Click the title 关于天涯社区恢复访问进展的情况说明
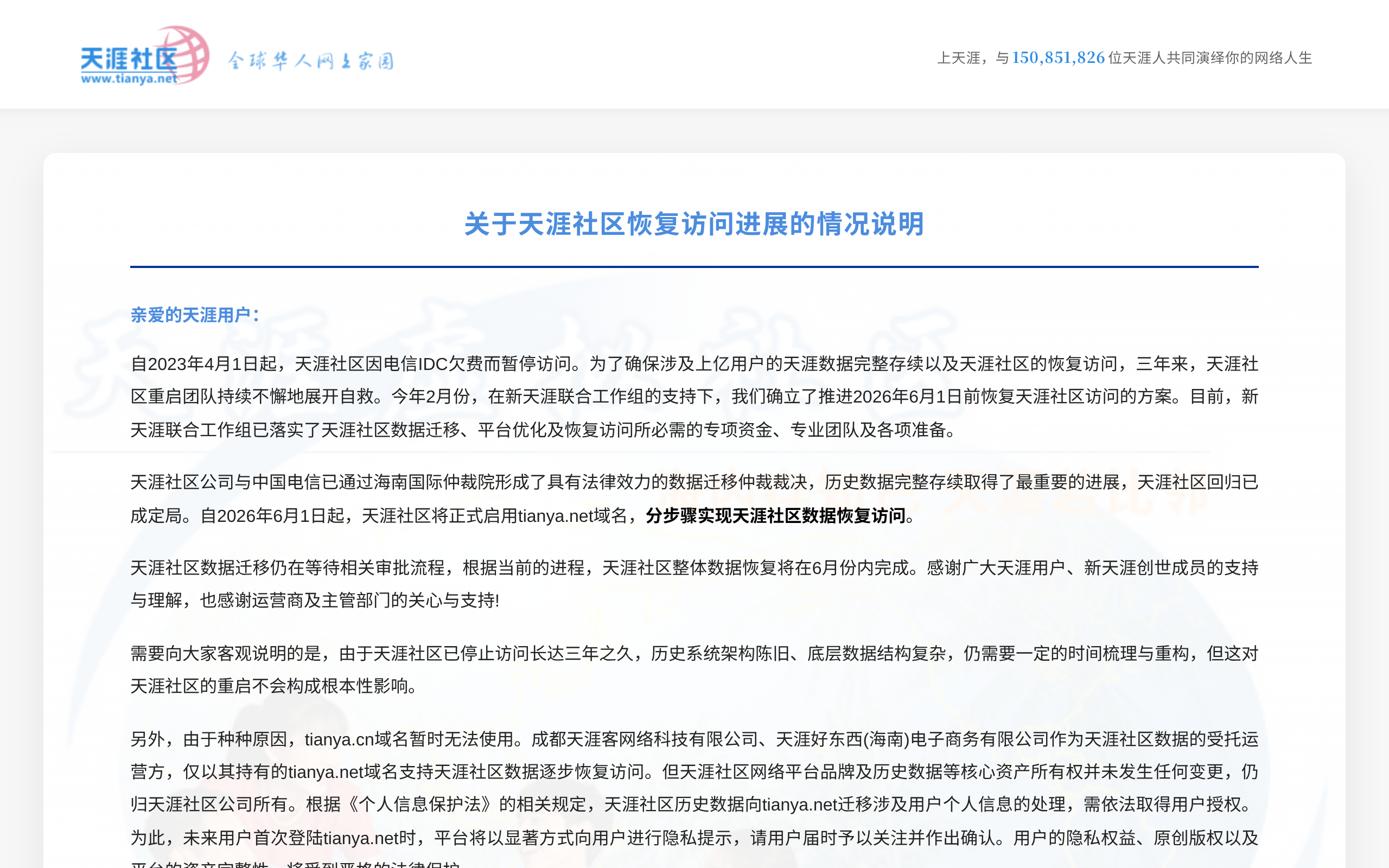The width and height of the screenshot is (1389, 868). pyautogui.click(x=694, y=224)
